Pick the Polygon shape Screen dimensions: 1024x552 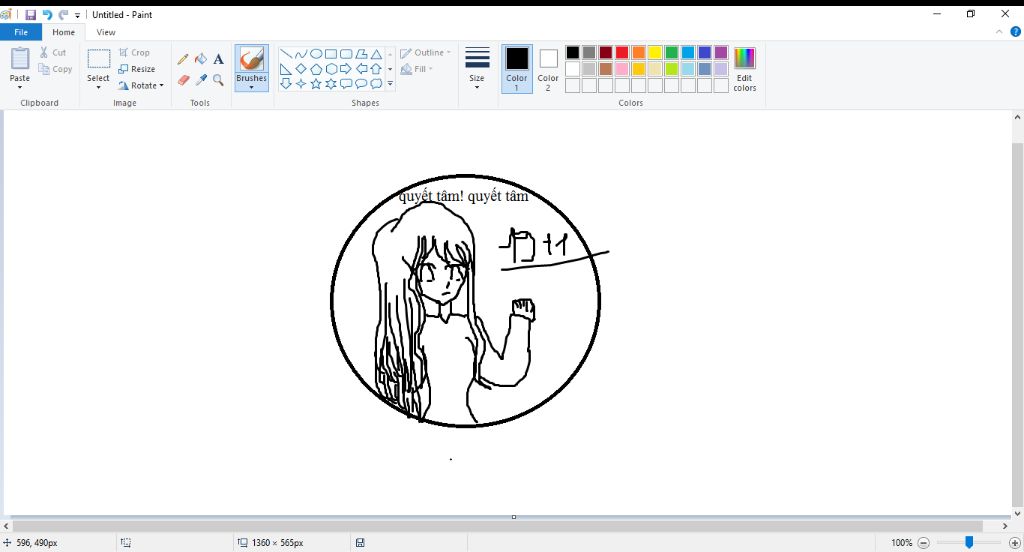click(x=361, y=54)
